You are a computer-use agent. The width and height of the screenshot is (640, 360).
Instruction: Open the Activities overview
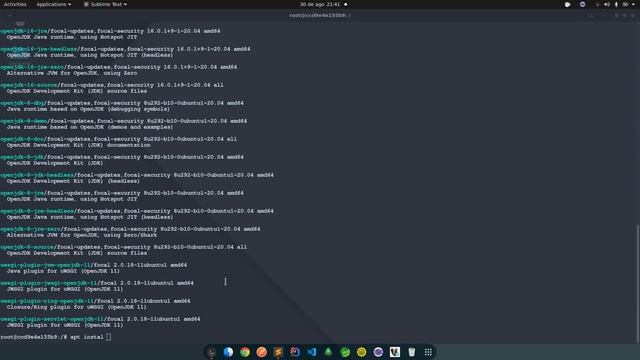point(15,4)
